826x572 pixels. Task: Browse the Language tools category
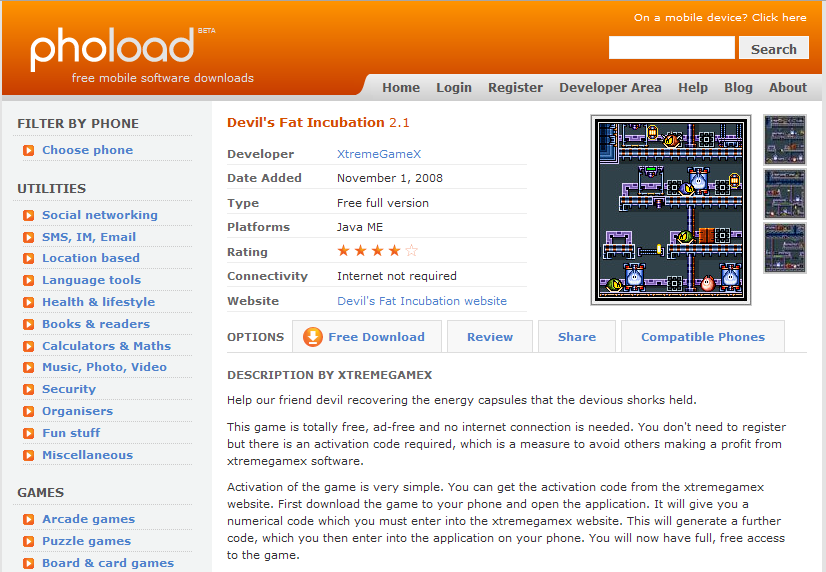(91, 280)
